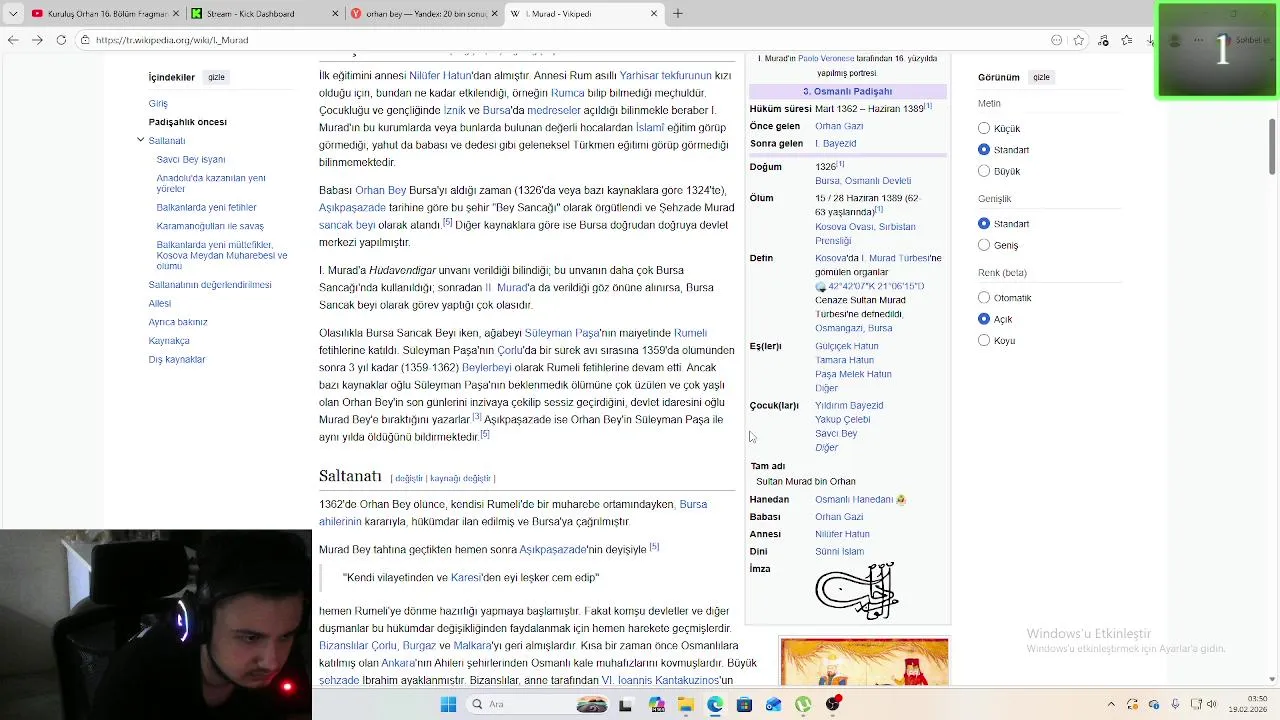Jump to Dış kaynaklar in contents

pyautogui.click(x=177, y=359)
